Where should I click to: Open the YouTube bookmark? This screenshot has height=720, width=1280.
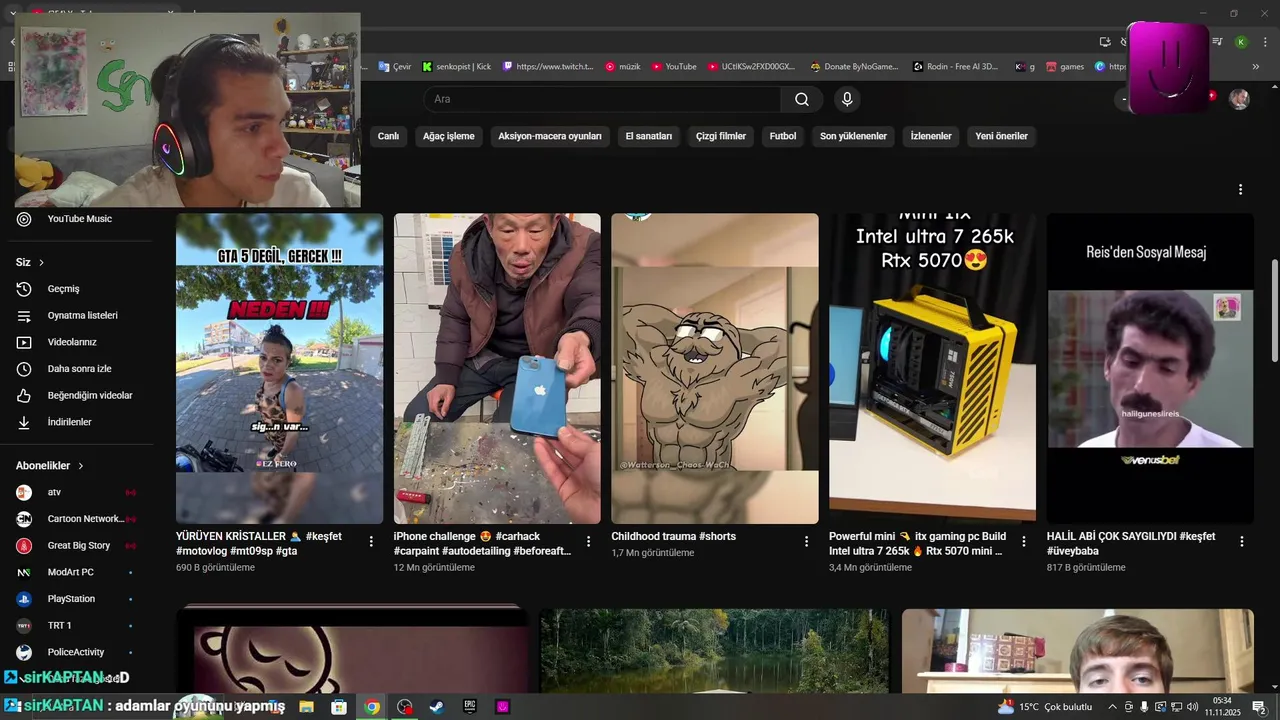tap(674, 67)
